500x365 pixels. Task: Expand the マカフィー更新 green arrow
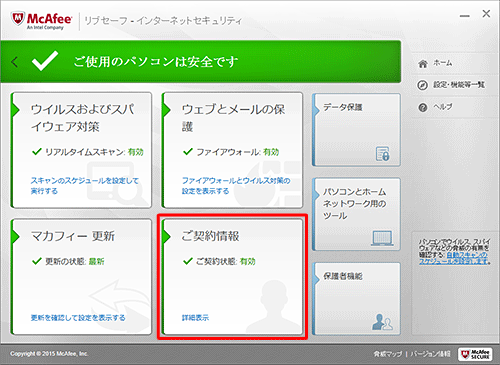tap(15, 236)
